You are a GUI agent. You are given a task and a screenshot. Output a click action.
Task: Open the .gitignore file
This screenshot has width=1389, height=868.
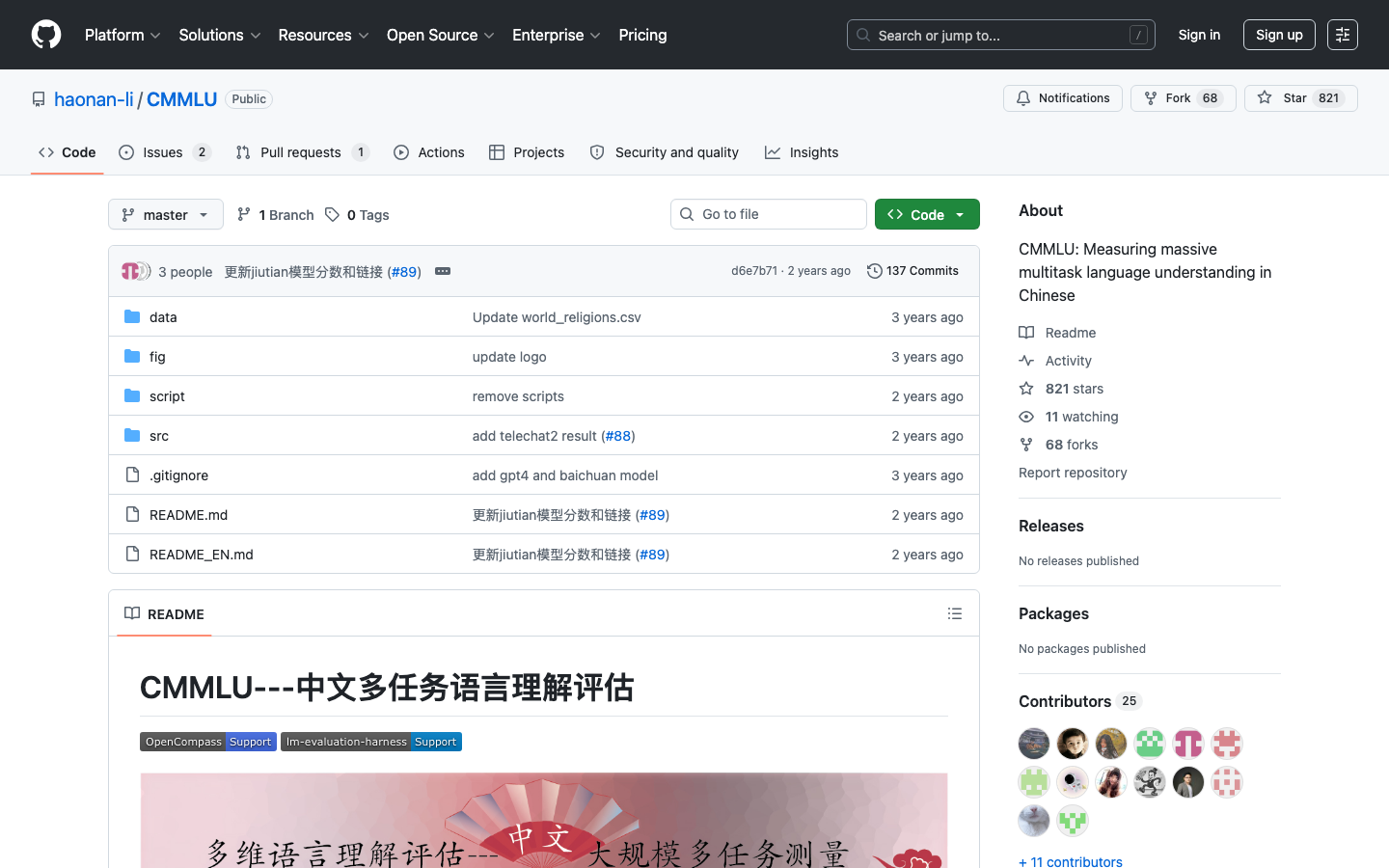(178, 475)
